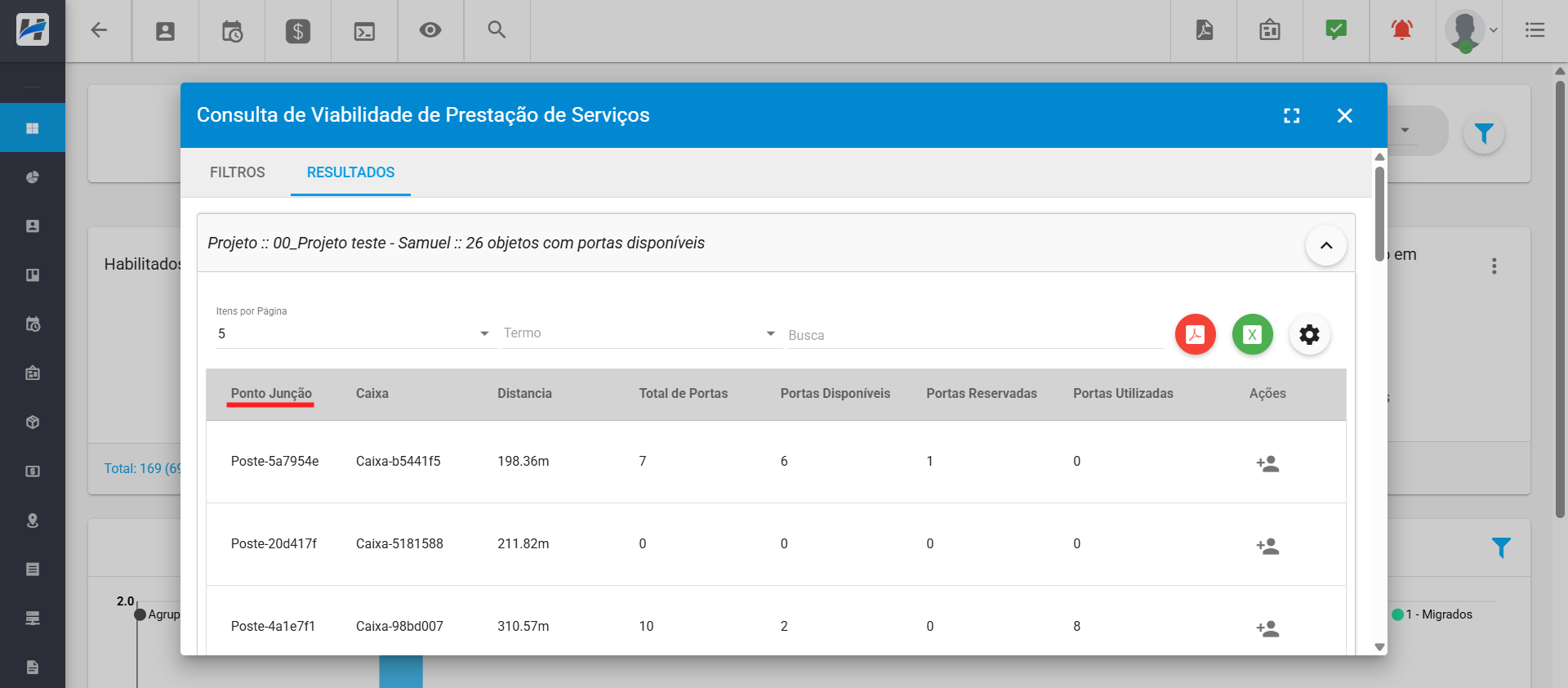
Task: Open the terminal icon in top toolbar
Action: point(364,31)
